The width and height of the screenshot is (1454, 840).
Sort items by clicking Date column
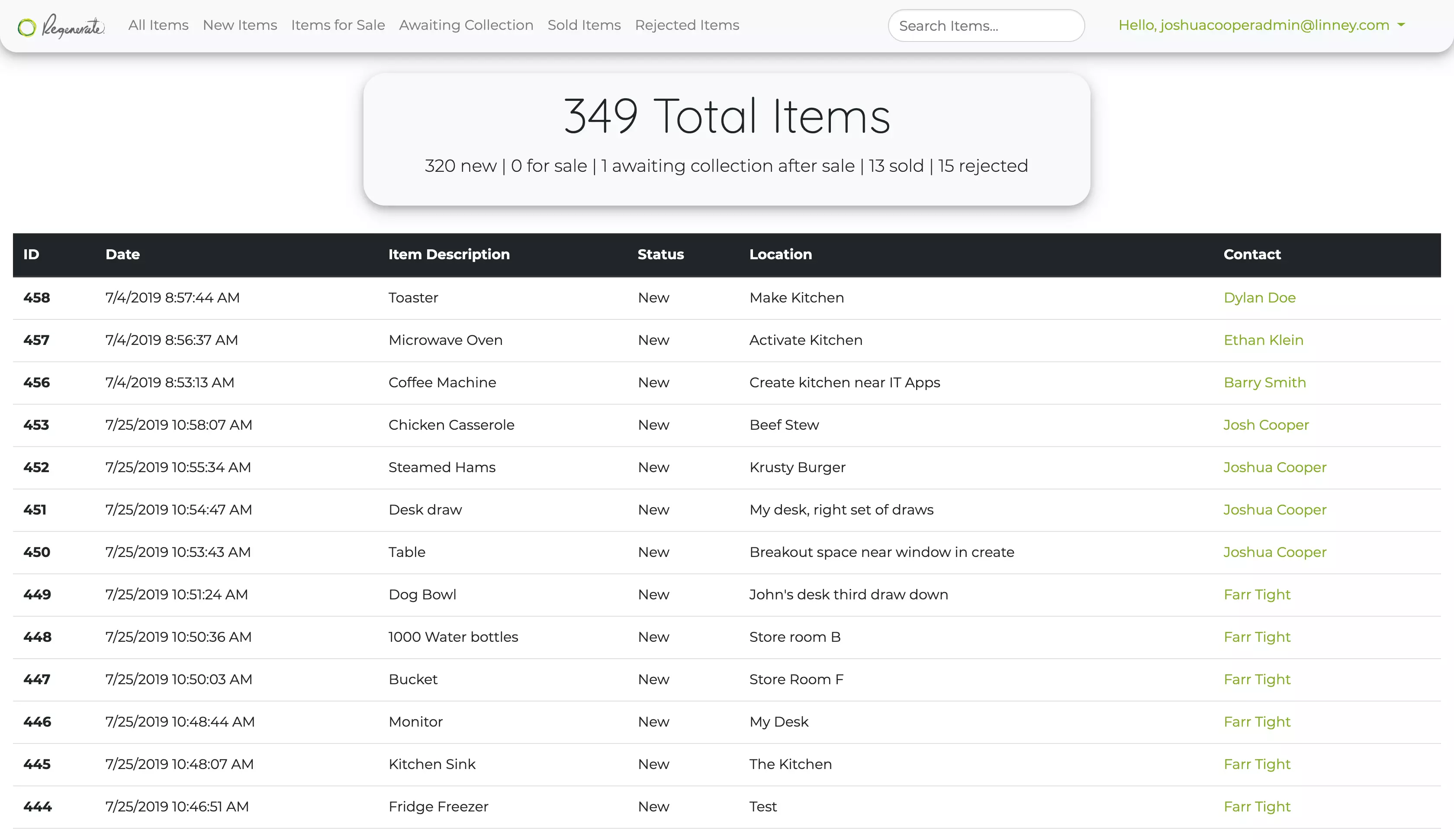point(121,254)
